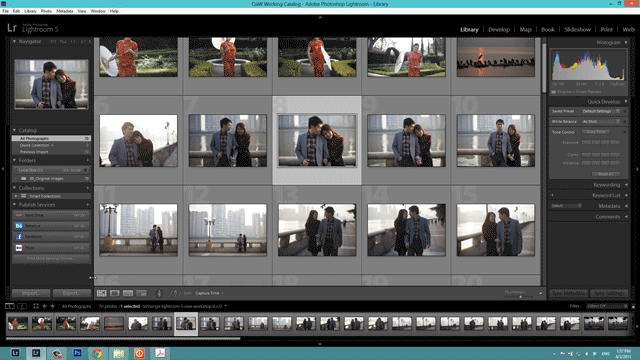Open the Metadata menu
This screenshot has width=640, height=360.
[x=64, y=11]
